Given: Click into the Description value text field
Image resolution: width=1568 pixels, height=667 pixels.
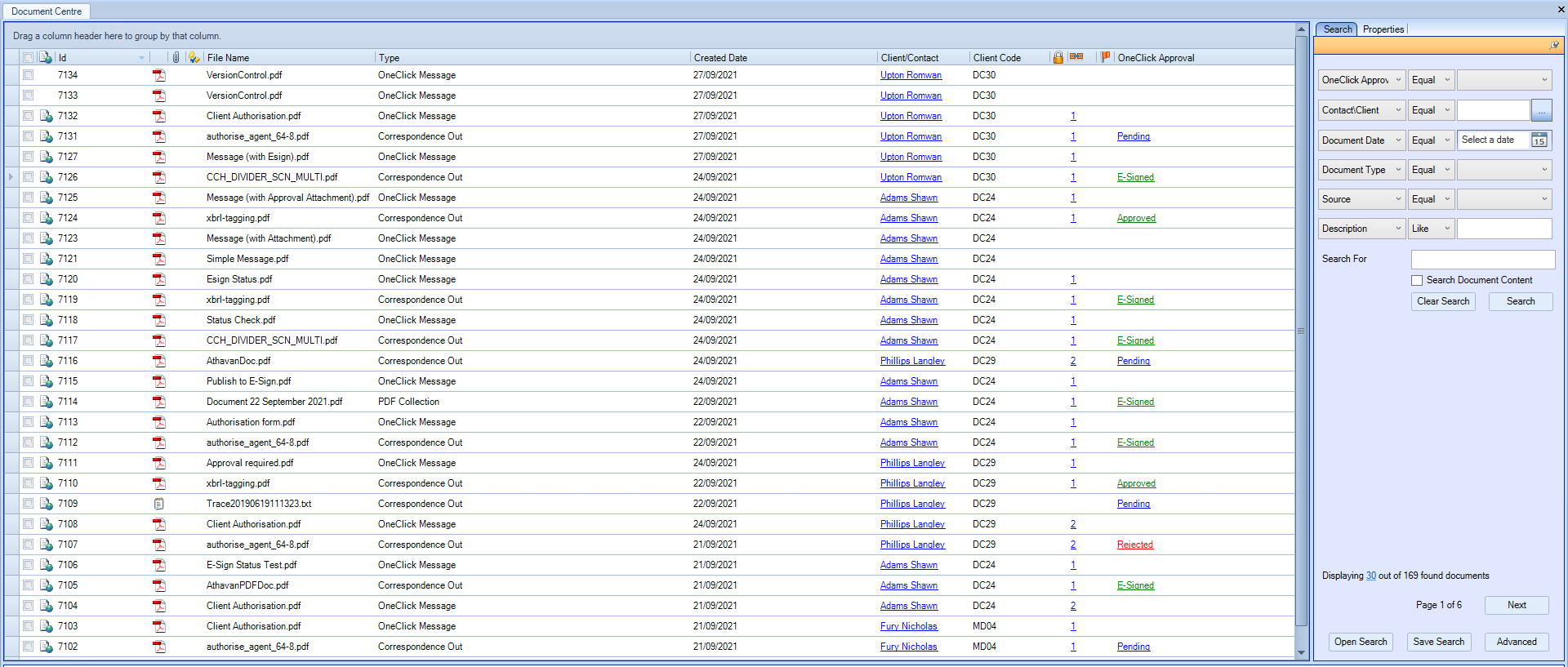Looking at the screenshot, I should click(1504, 229).
